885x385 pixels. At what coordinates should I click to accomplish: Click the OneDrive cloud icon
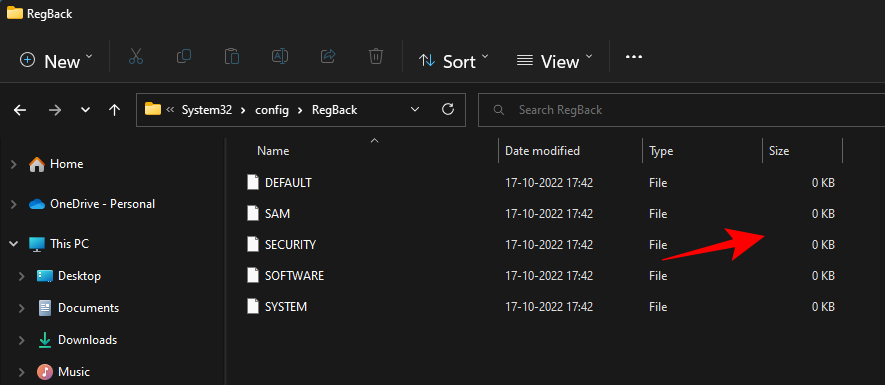coord(37,204)
